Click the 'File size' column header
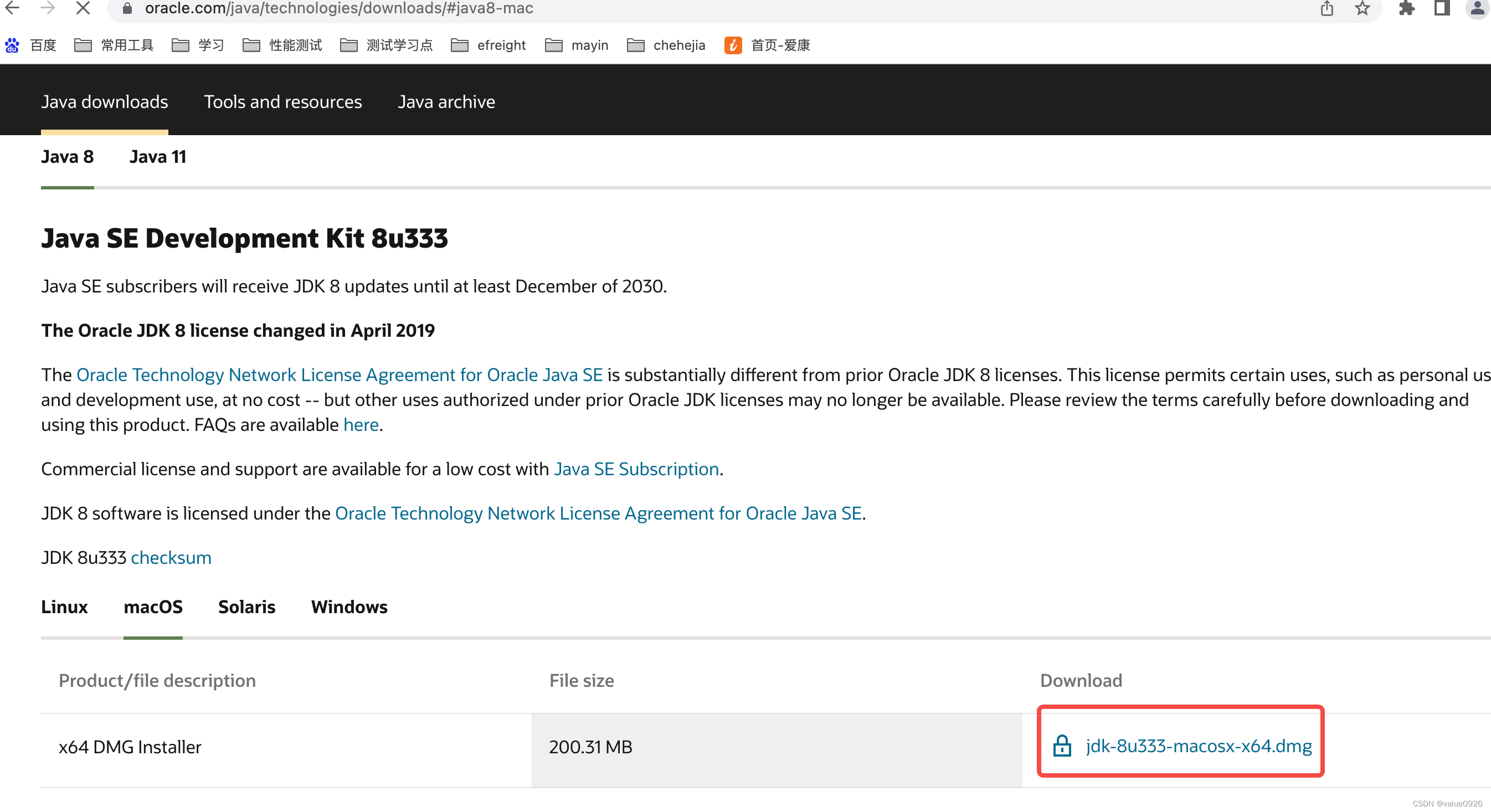 click(582, 680)
